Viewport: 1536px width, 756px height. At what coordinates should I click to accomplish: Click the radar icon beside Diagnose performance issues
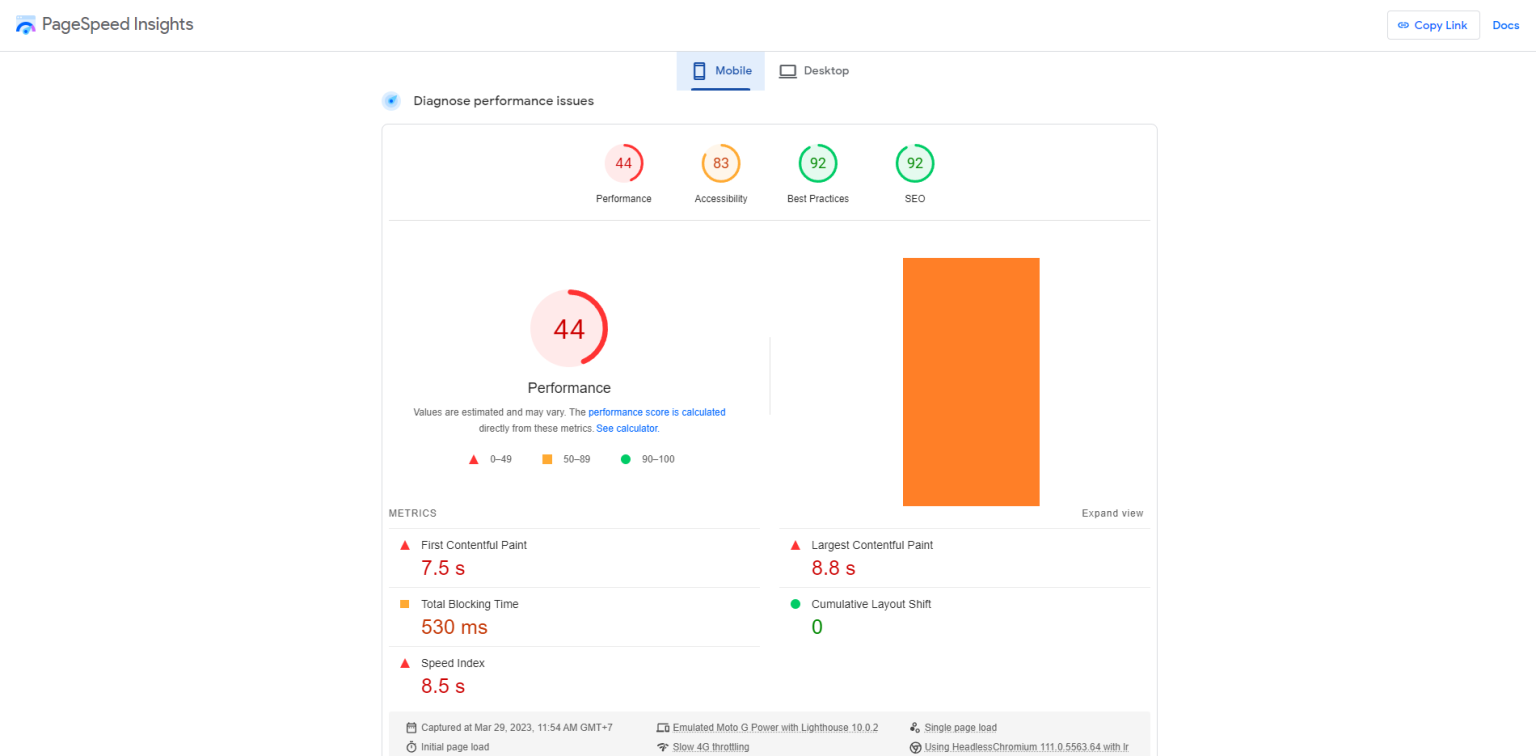coord(391,100)
